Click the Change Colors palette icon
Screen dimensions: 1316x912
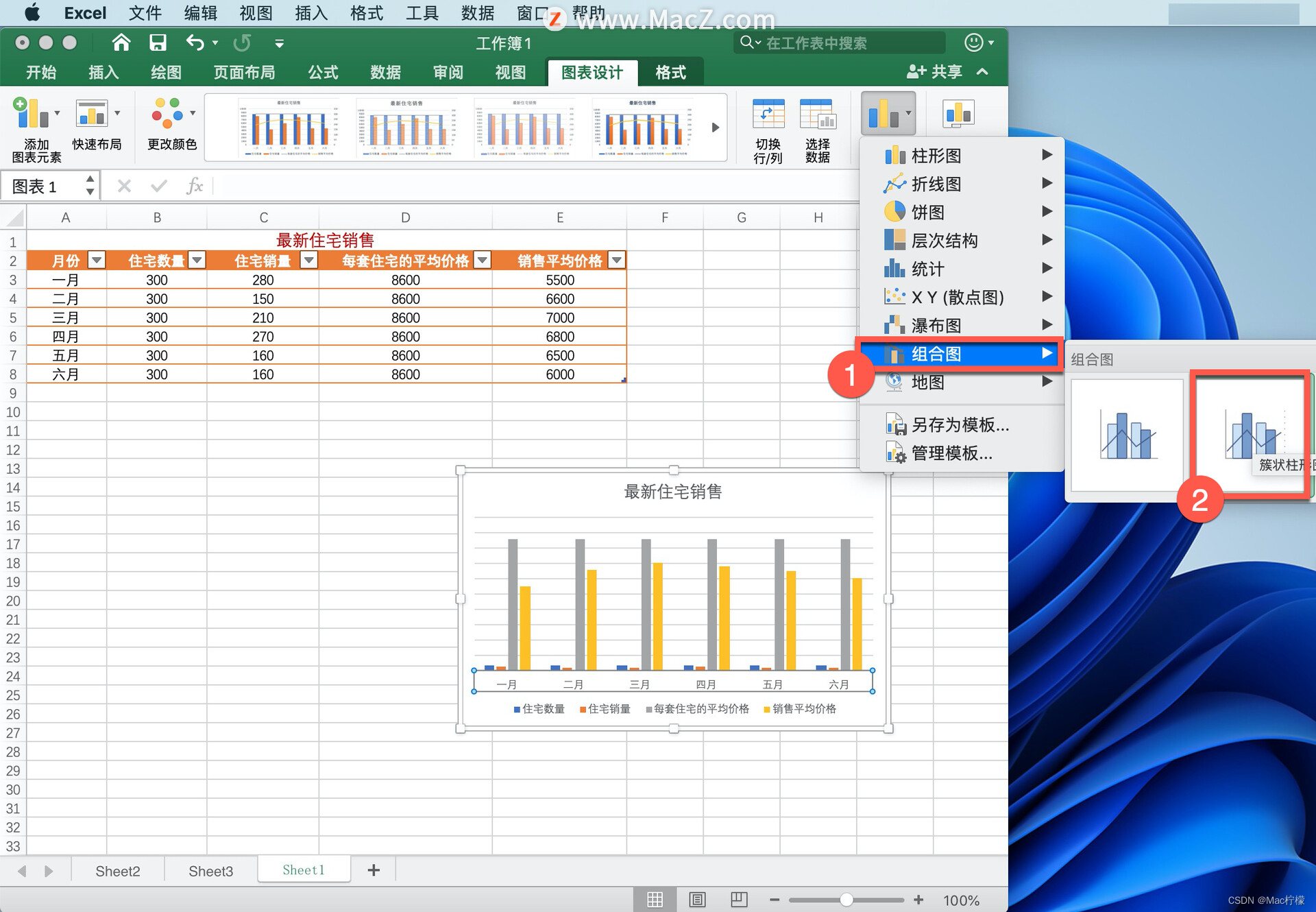[168, 114]
